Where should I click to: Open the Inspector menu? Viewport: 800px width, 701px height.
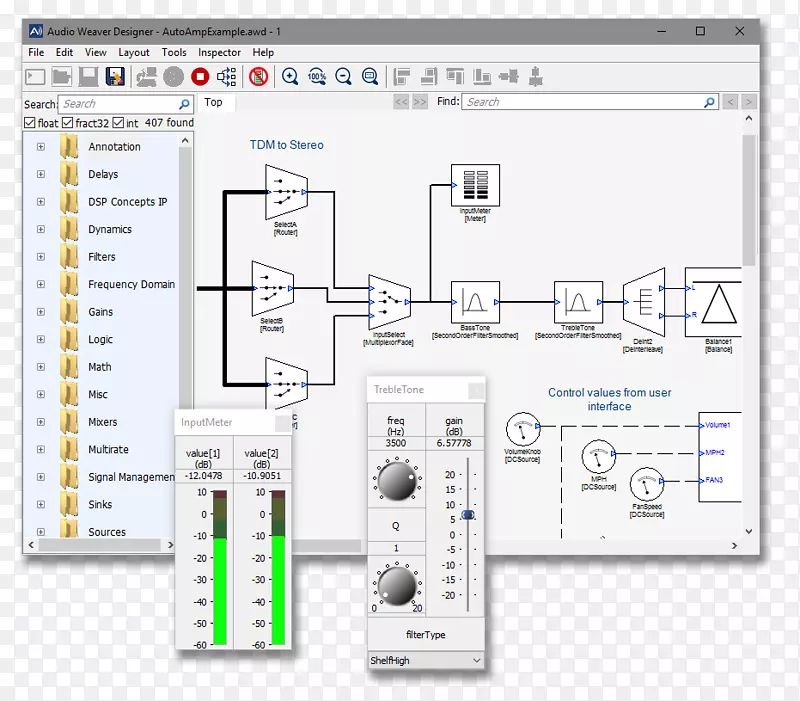tap(219, 52)
